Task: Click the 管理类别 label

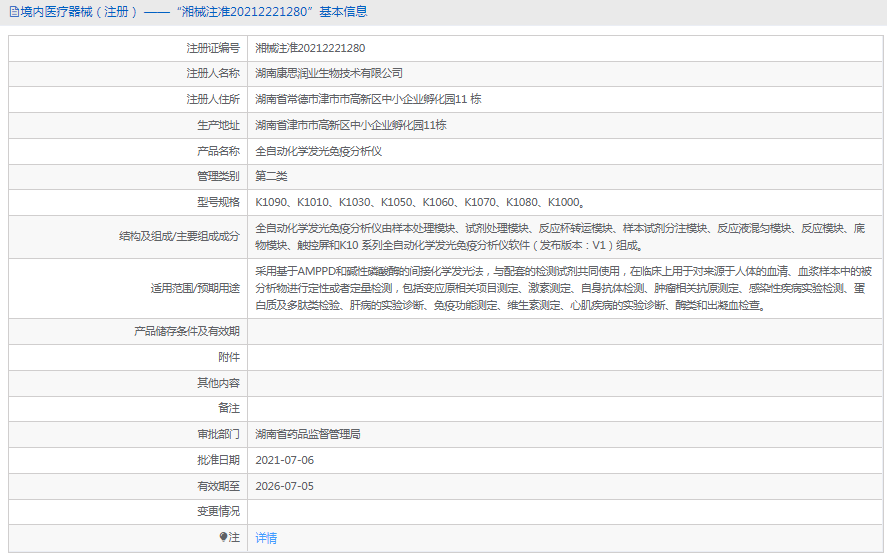Action: pos(218,176)
